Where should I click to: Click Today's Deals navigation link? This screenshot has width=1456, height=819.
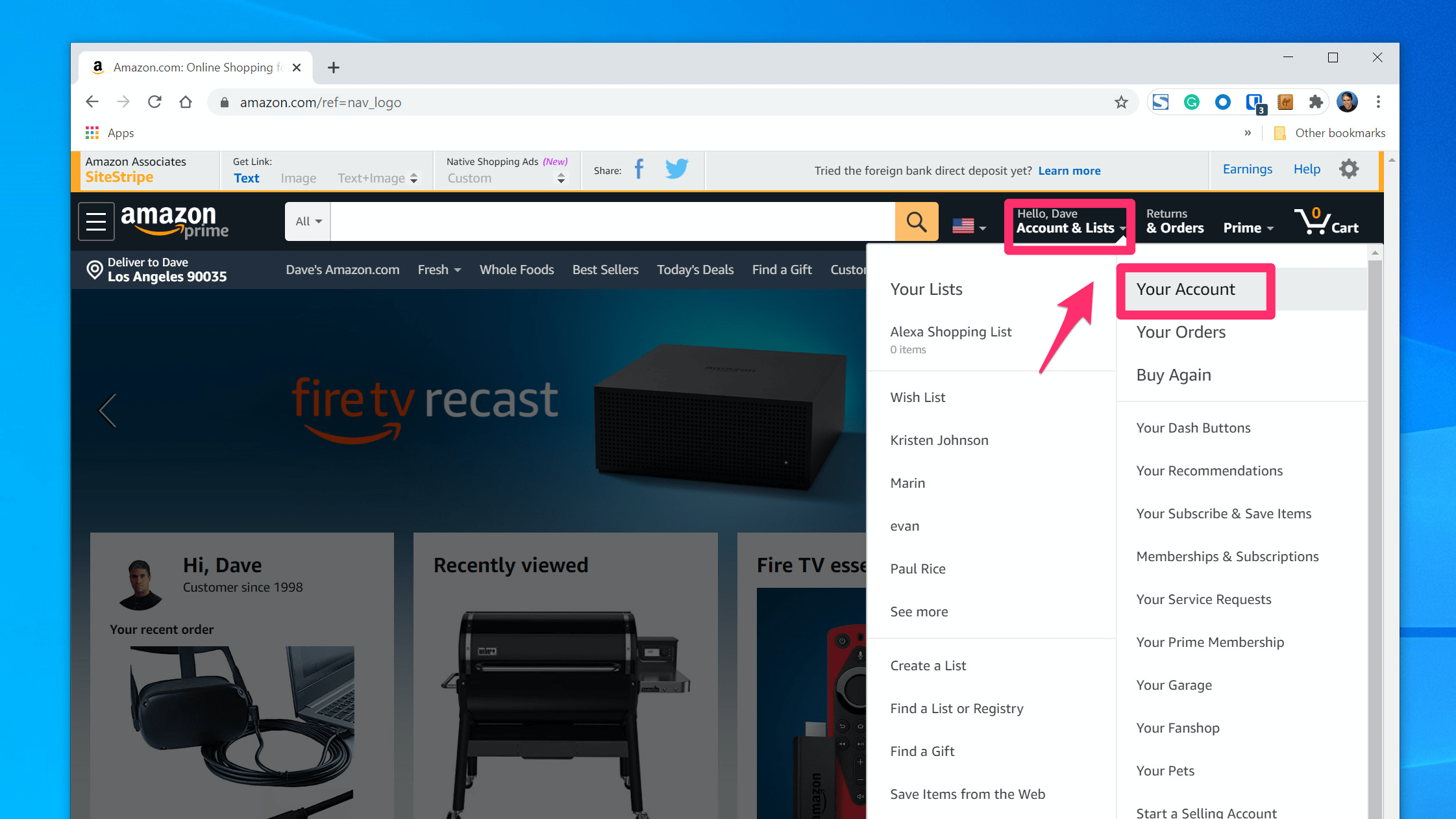(695, 270)
